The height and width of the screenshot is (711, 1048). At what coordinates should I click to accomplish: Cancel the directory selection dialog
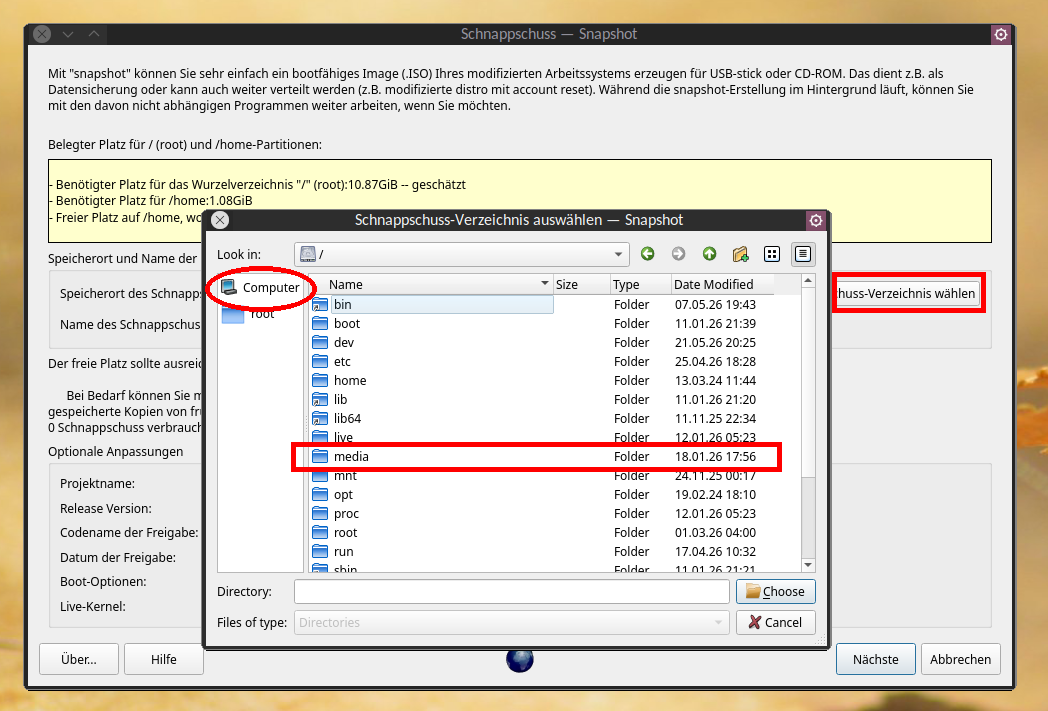[x=775, y=622]
